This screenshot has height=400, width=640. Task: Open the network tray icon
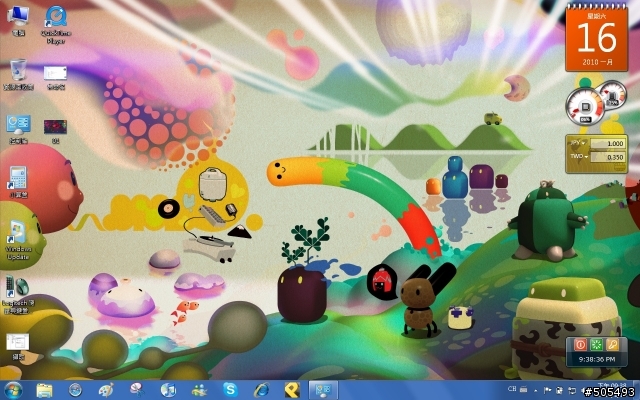(572, 391)
